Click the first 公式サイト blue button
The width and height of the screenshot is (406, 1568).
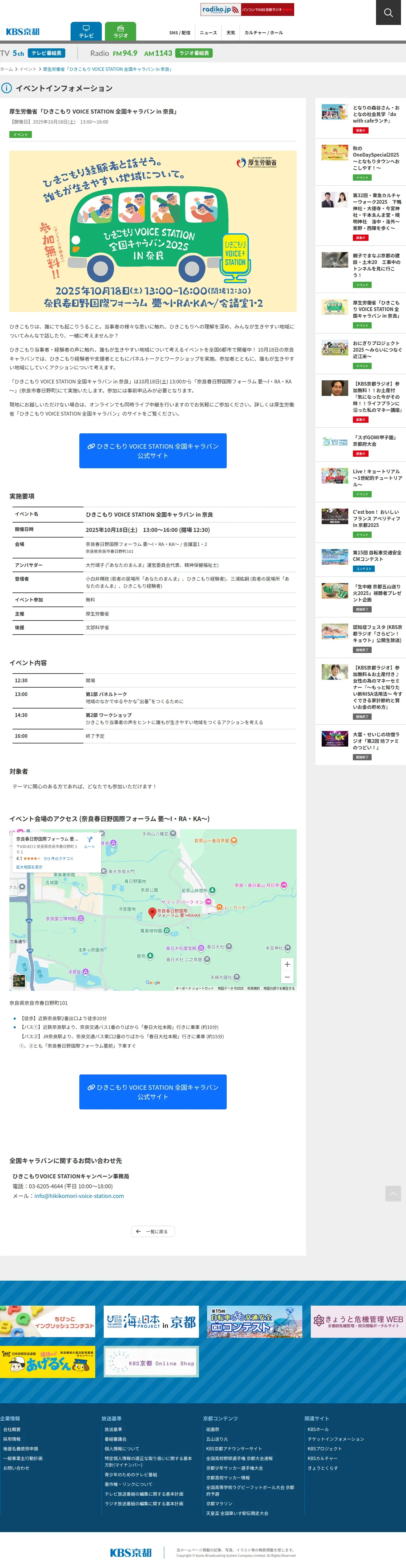153,450
